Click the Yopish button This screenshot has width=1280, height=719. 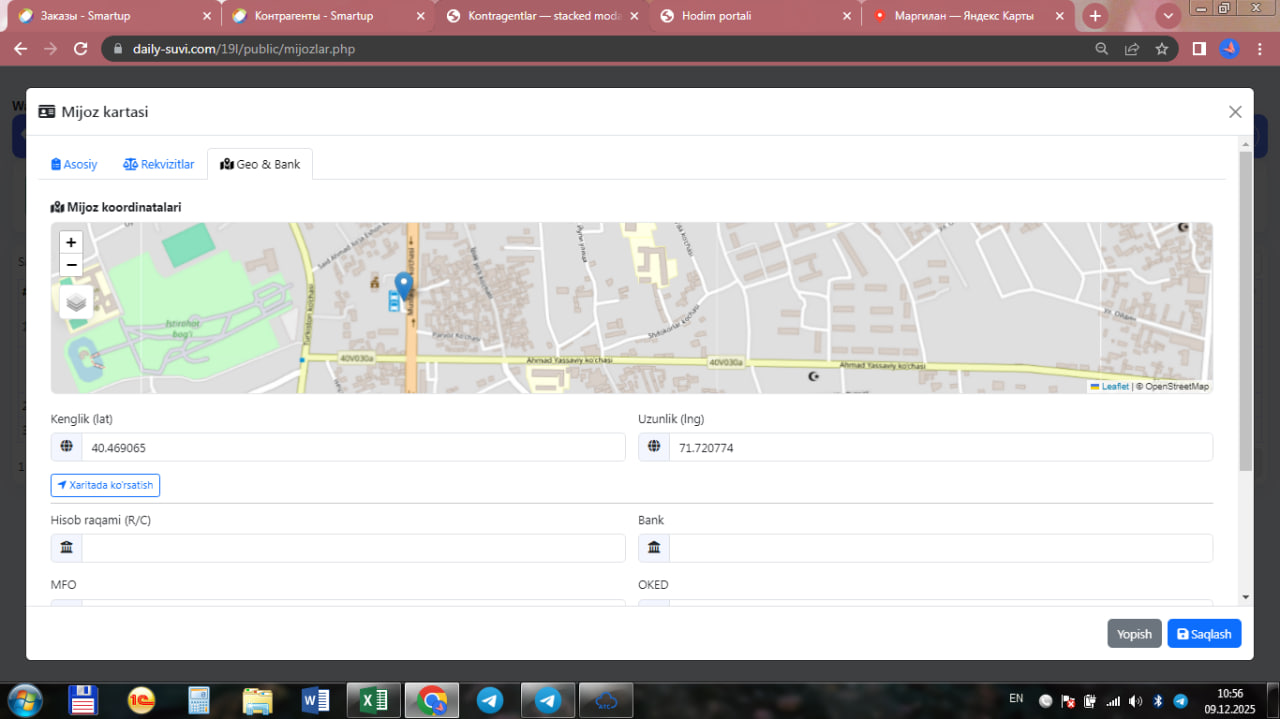pos(1134,634)
